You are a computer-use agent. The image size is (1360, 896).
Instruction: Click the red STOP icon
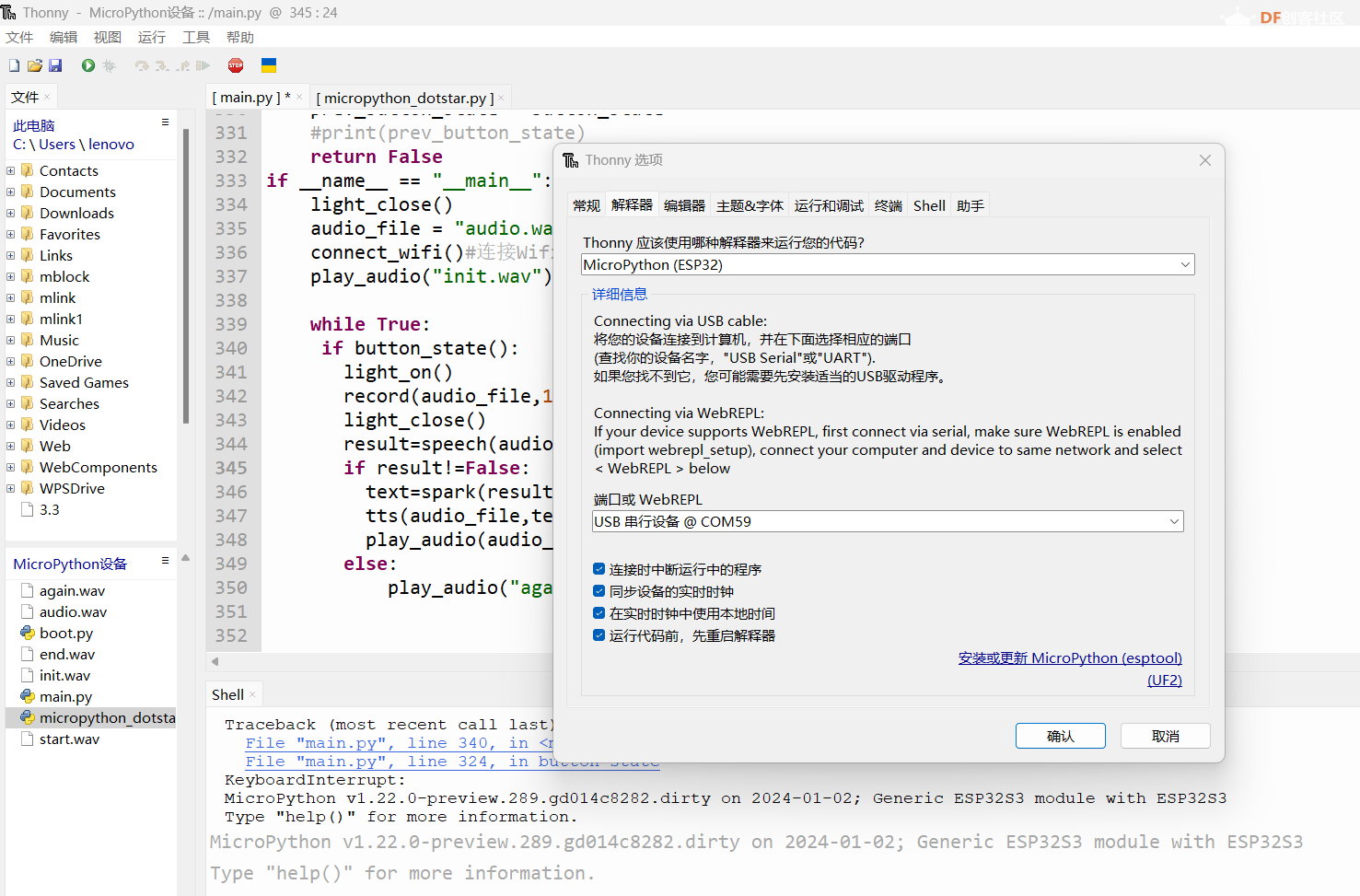coord(236,65)
